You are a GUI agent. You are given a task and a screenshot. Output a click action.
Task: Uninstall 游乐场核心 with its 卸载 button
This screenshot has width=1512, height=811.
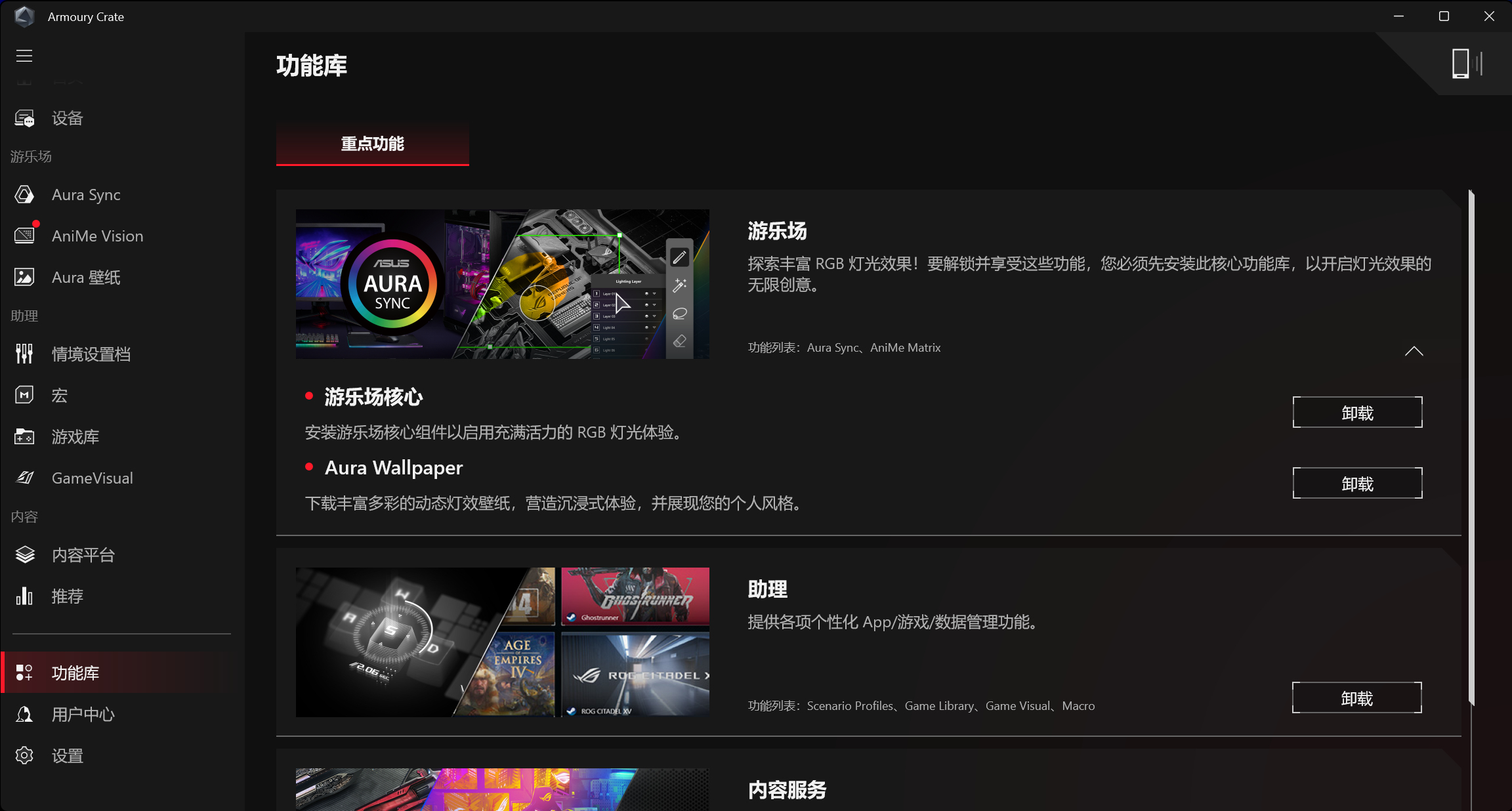click(1358, 412)
